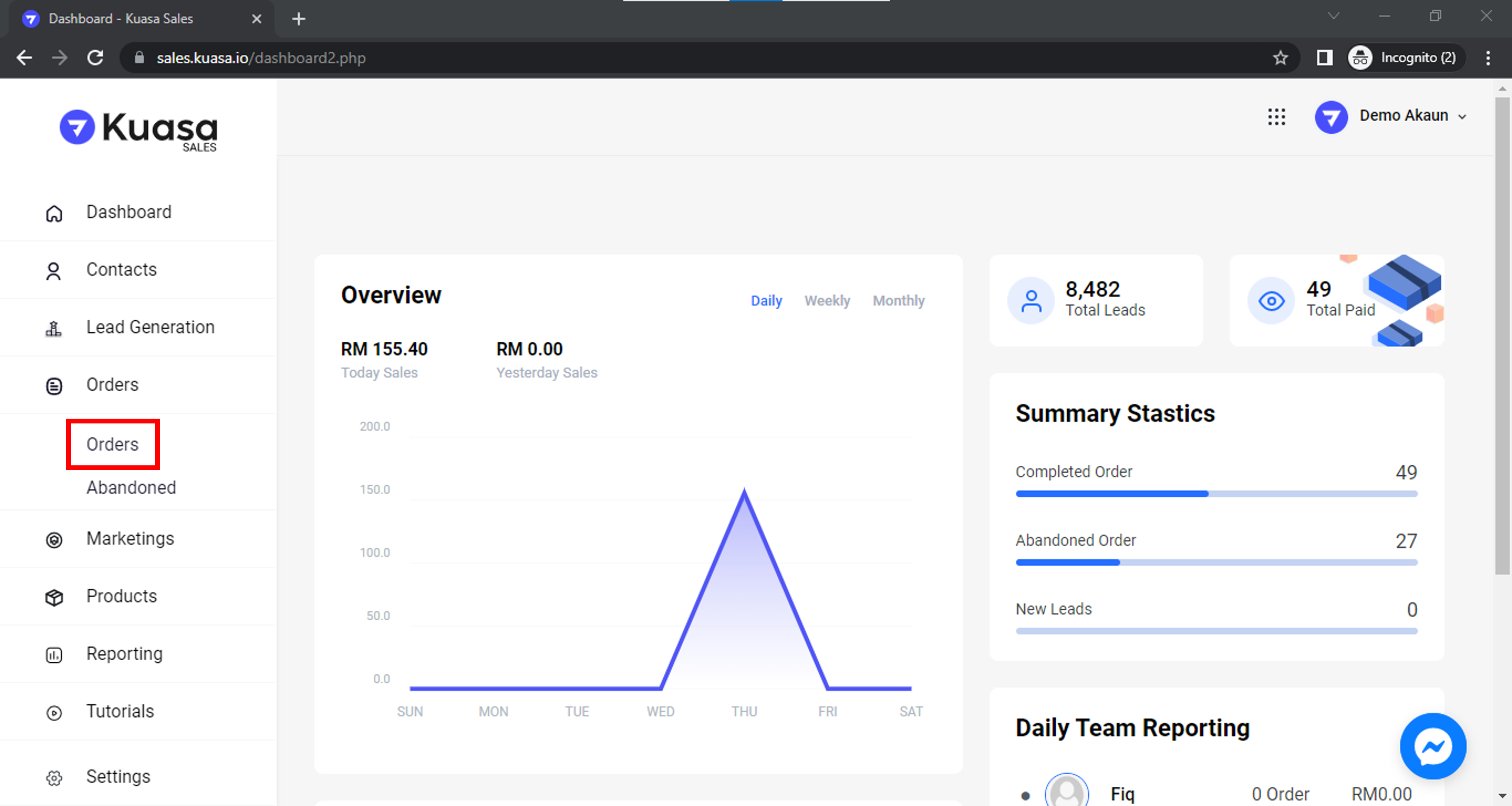Switch overview to Weekly view

coord(826,300)
